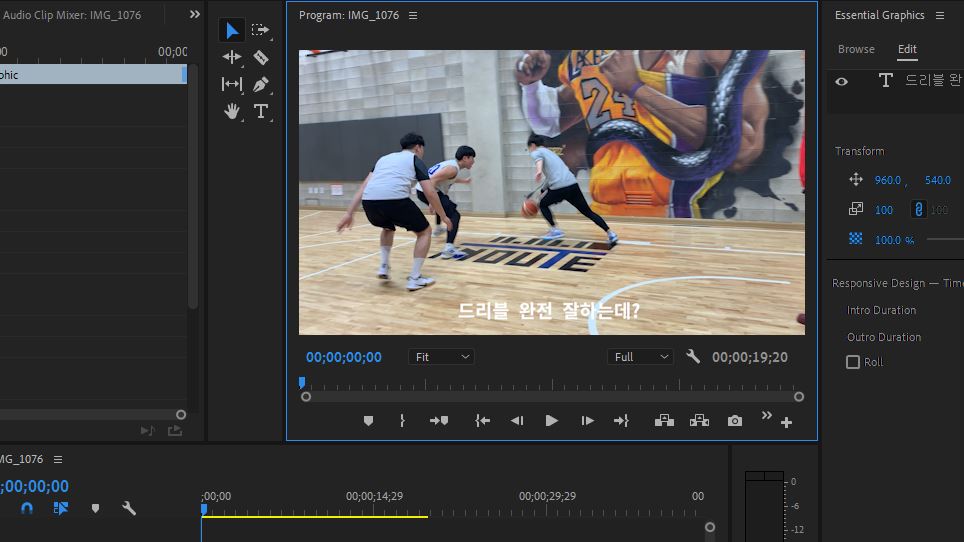Click the timeline playhead marker
This screenshot has width=964, height=542.
(x=204, y=509)
